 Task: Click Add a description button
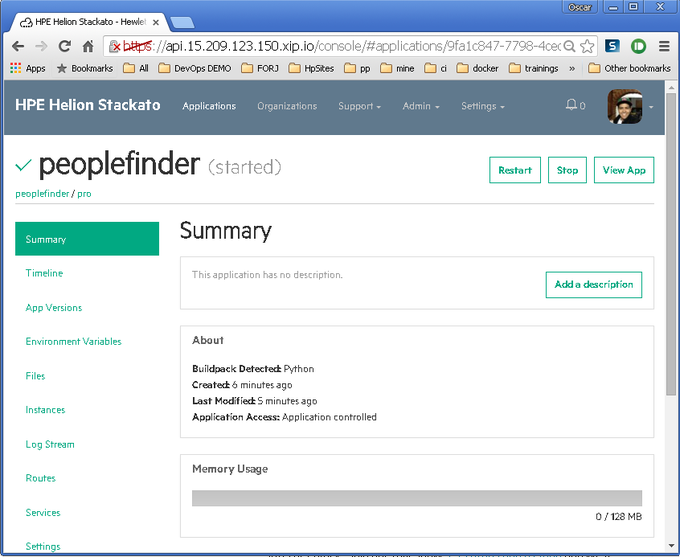tap(594, 285)
